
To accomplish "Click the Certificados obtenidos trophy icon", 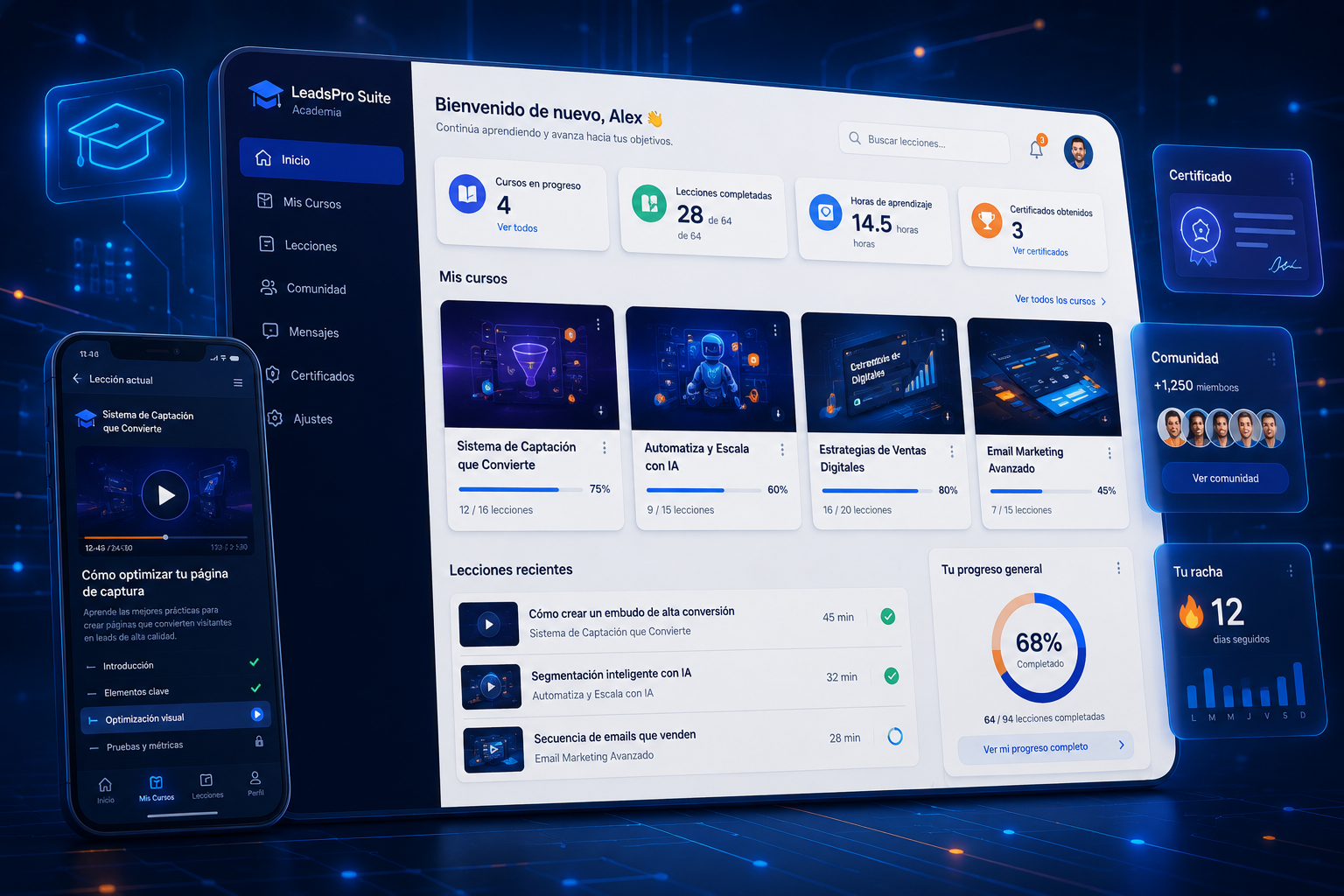I will click(986, 220).
